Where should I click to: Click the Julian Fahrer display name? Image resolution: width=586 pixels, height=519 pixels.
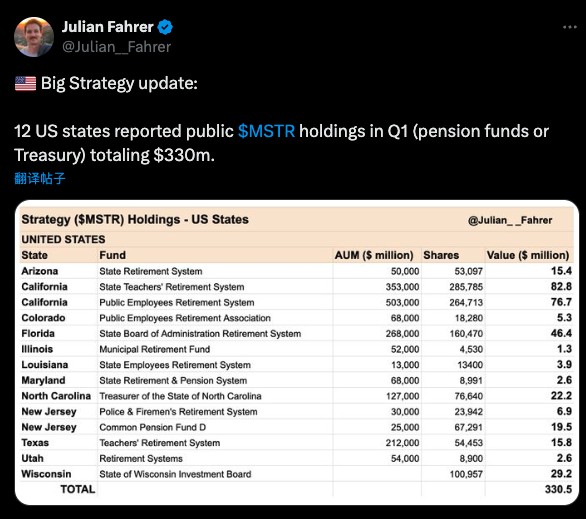click(x=108, y=27)
